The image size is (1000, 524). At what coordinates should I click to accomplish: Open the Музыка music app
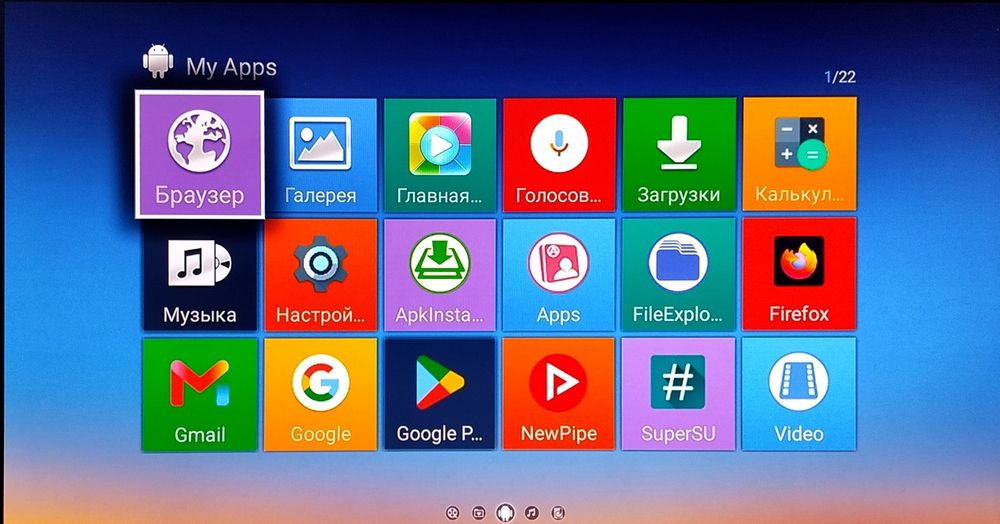[x=200, y=275]
